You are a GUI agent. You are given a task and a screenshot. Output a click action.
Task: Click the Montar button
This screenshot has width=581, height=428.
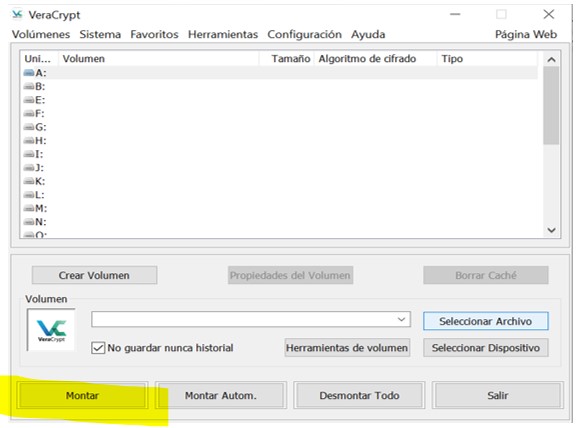tap(82, 395)
